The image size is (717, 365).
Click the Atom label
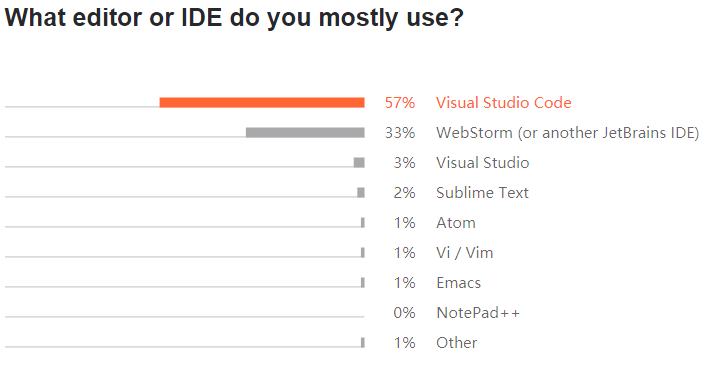pos(456,223)
